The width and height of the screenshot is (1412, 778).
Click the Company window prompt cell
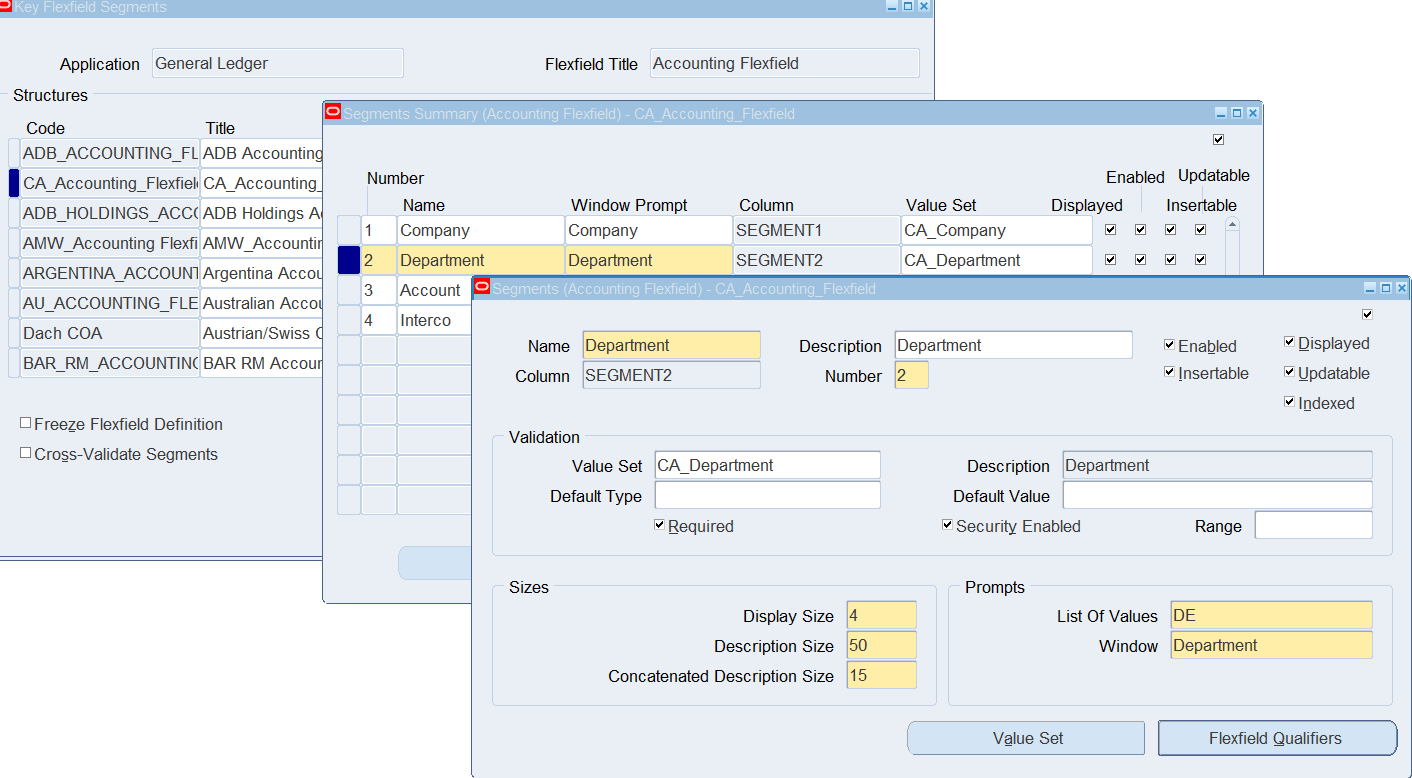pos(649,230)
